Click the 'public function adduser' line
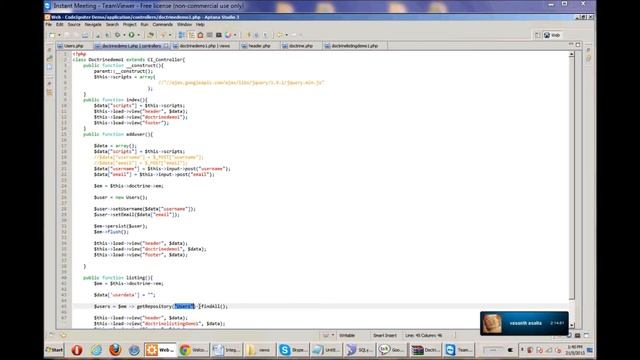The width and height of the screenshot is (640, 360). pyautogui.click(x=118, y=134)
